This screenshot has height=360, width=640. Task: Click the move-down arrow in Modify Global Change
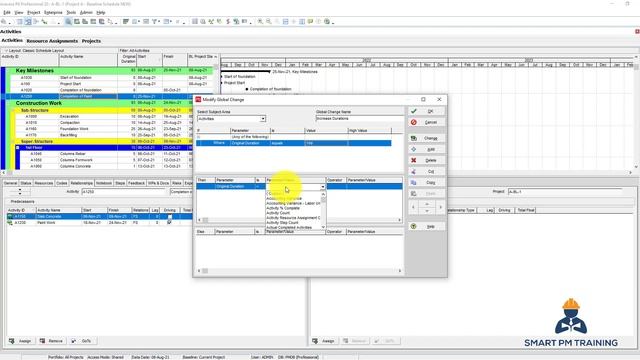pos(427,211)
